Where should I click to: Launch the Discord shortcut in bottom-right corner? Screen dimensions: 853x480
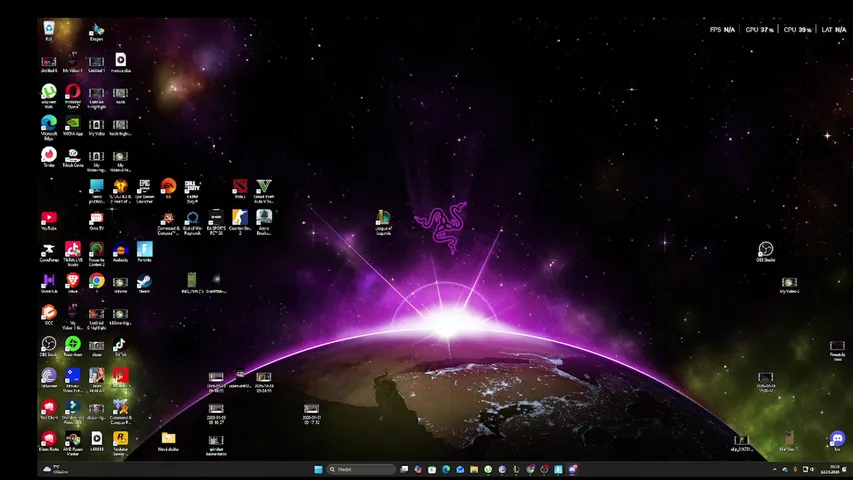837,441
